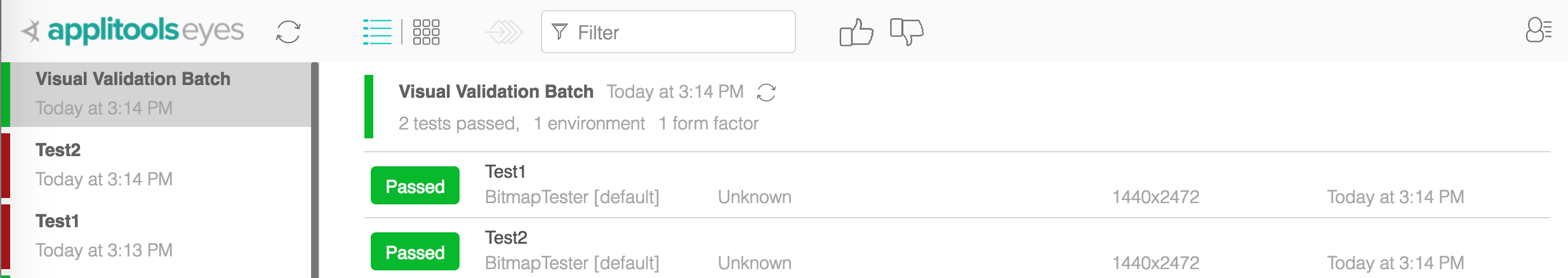Click the Passed badge for Test1
The width and height of the screenshot is (1568, 278).
[x=415, y=185]
